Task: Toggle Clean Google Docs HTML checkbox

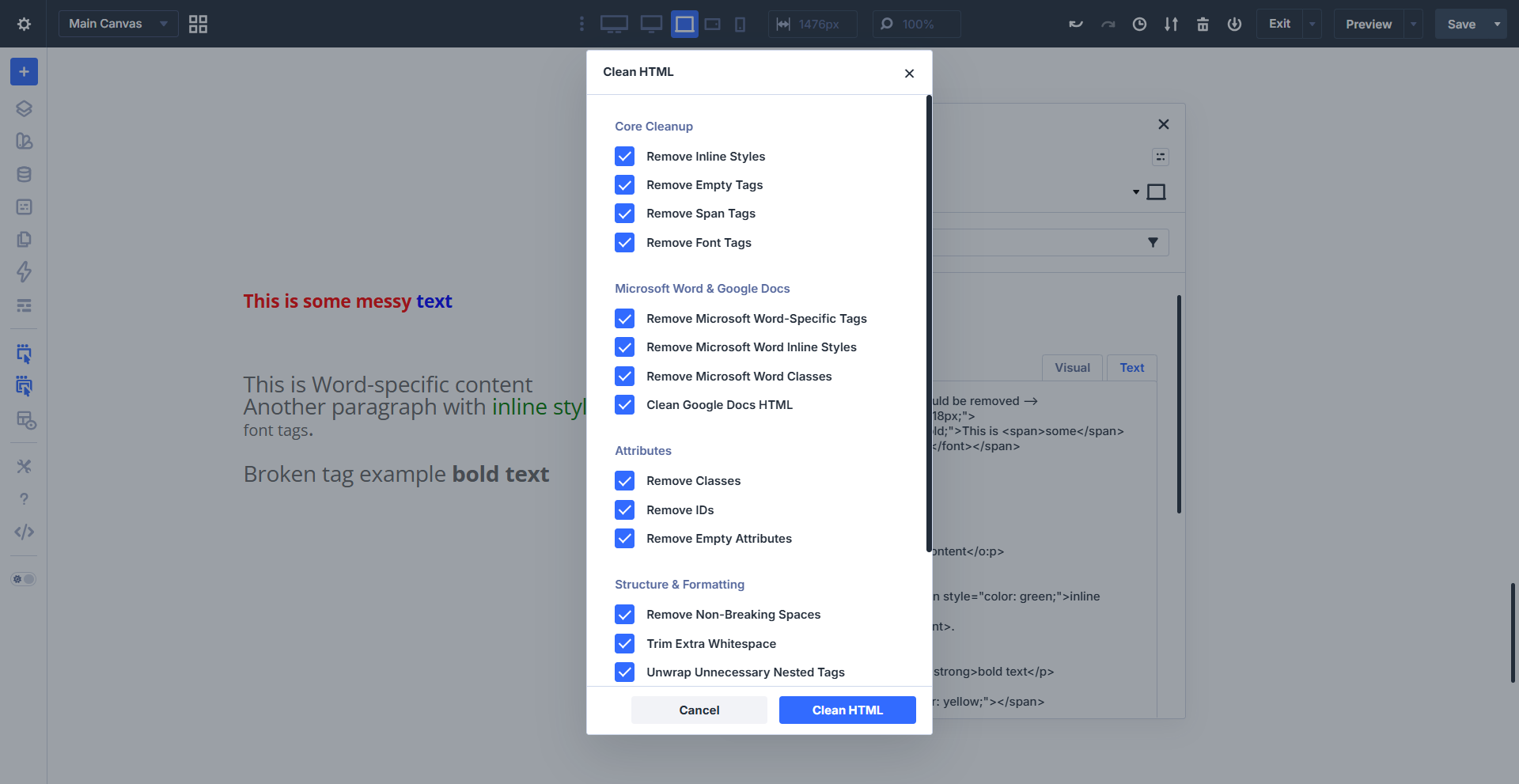Action: click(625, 405)
